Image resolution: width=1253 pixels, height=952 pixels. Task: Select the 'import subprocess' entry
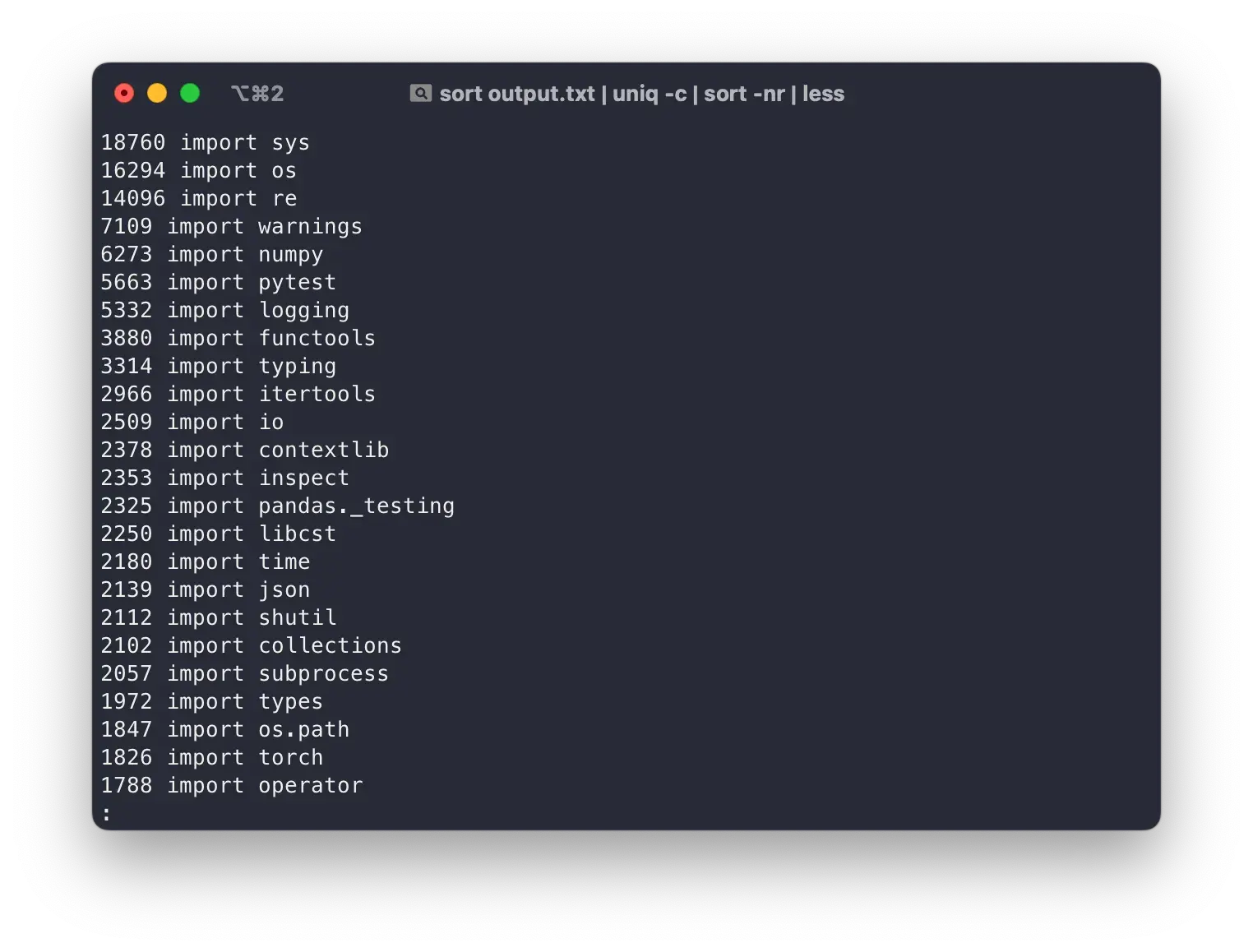pos(244,673)
